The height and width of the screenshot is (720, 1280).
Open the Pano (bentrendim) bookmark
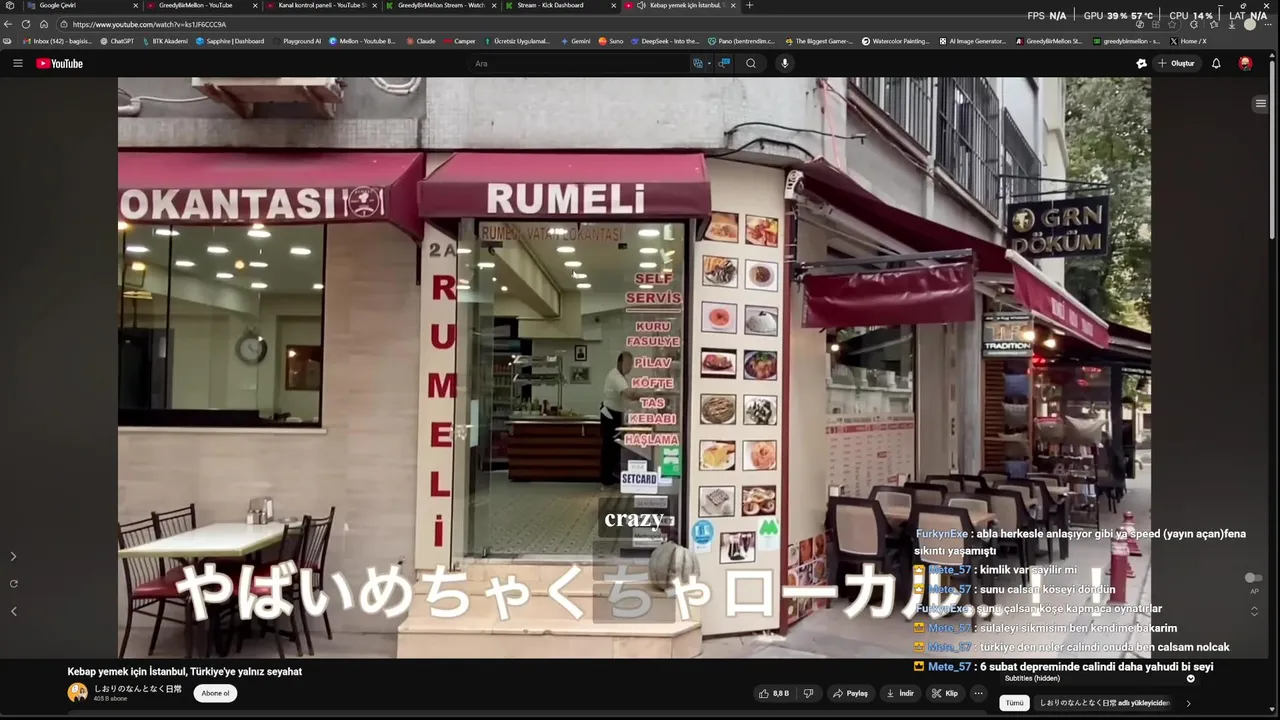(742, 41)
